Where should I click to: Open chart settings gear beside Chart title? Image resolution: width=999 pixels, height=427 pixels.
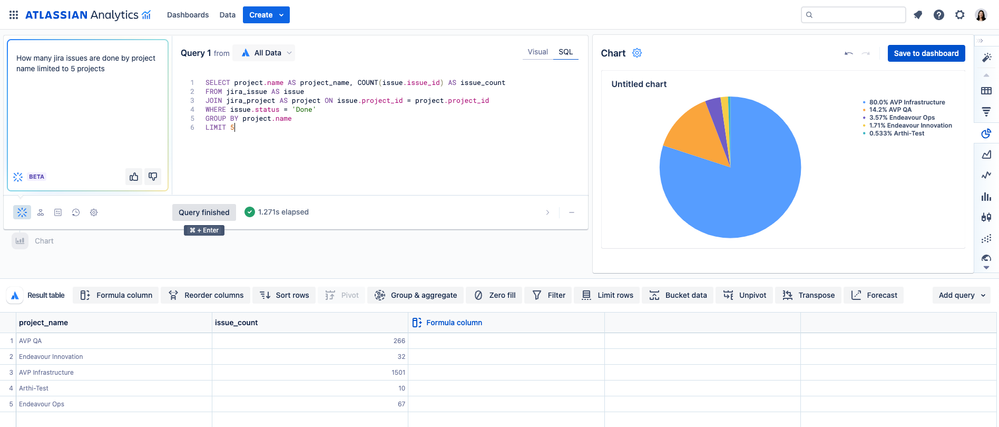pos(636,53)
